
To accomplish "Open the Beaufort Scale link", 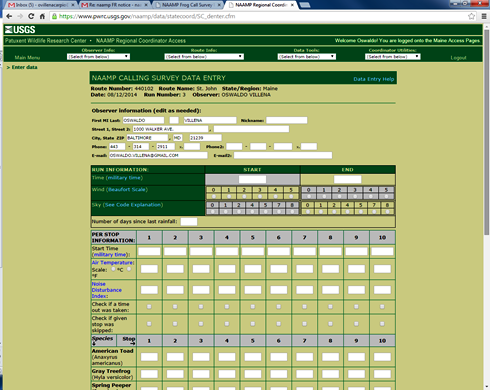I will tap(127, 189).
